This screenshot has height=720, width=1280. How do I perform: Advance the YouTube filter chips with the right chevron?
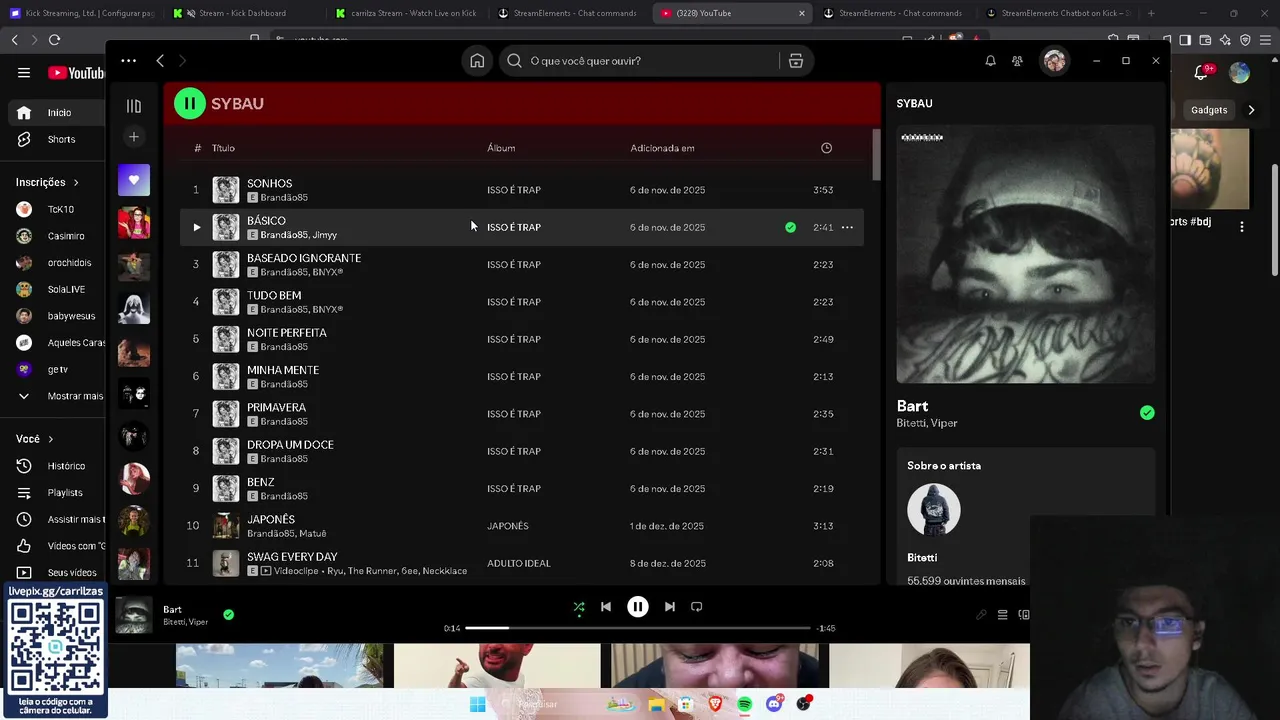1251,110
